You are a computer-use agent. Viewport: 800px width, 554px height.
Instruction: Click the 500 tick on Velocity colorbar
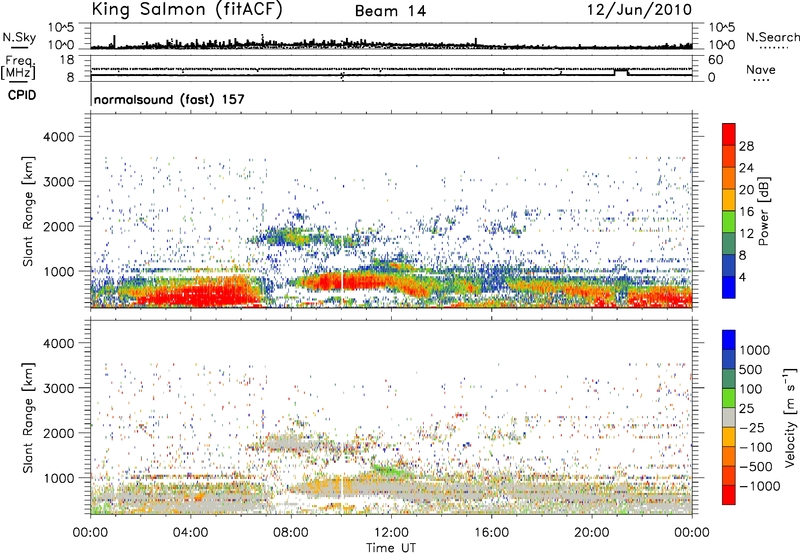pos(753,370)
